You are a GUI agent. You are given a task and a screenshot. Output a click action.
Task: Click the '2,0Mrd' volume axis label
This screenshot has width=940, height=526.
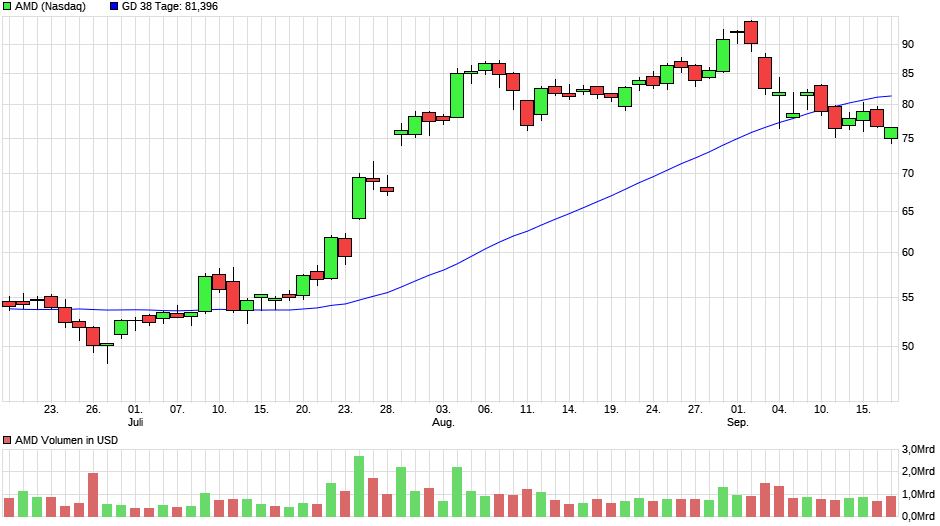coord(918,472)
